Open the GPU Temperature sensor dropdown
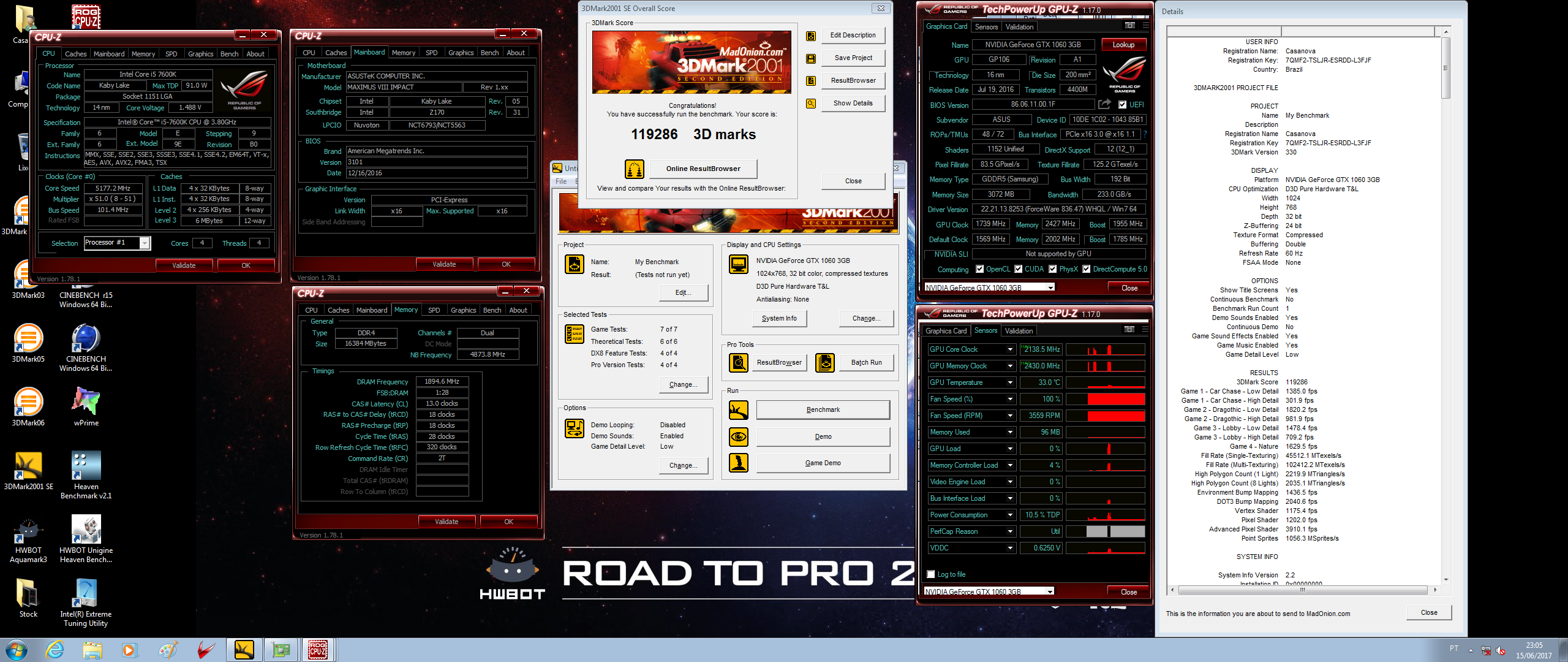This screenshot has width=1568, height=662. click(1010, 382)
